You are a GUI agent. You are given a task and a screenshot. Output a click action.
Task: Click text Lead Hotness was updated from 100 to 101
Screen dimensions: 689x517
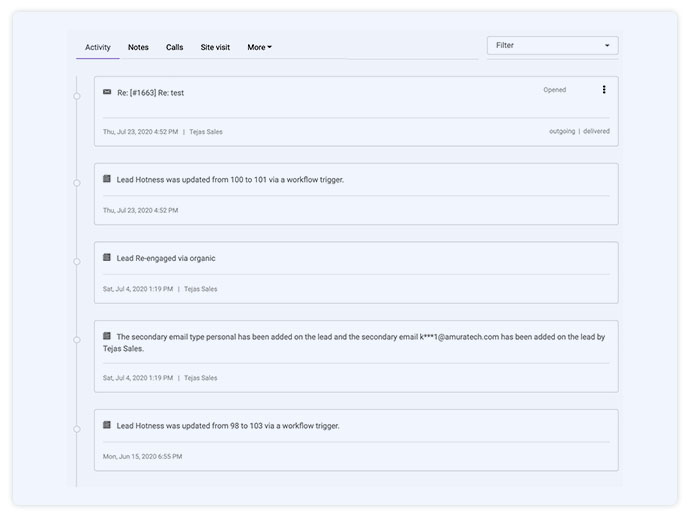point(230,180)
